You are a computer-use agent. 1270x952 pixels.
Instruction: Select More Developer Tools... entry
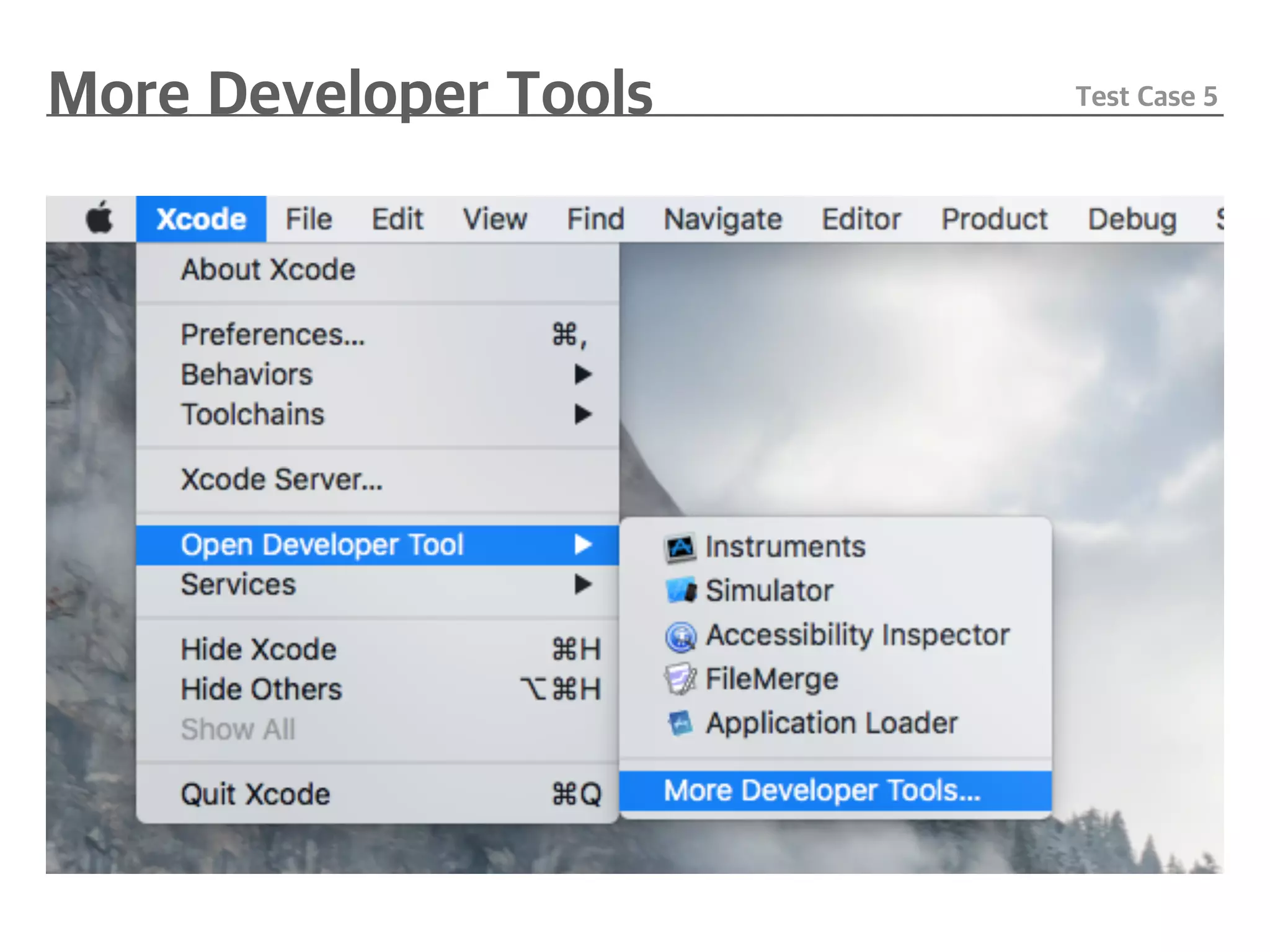tap(822, 791)
